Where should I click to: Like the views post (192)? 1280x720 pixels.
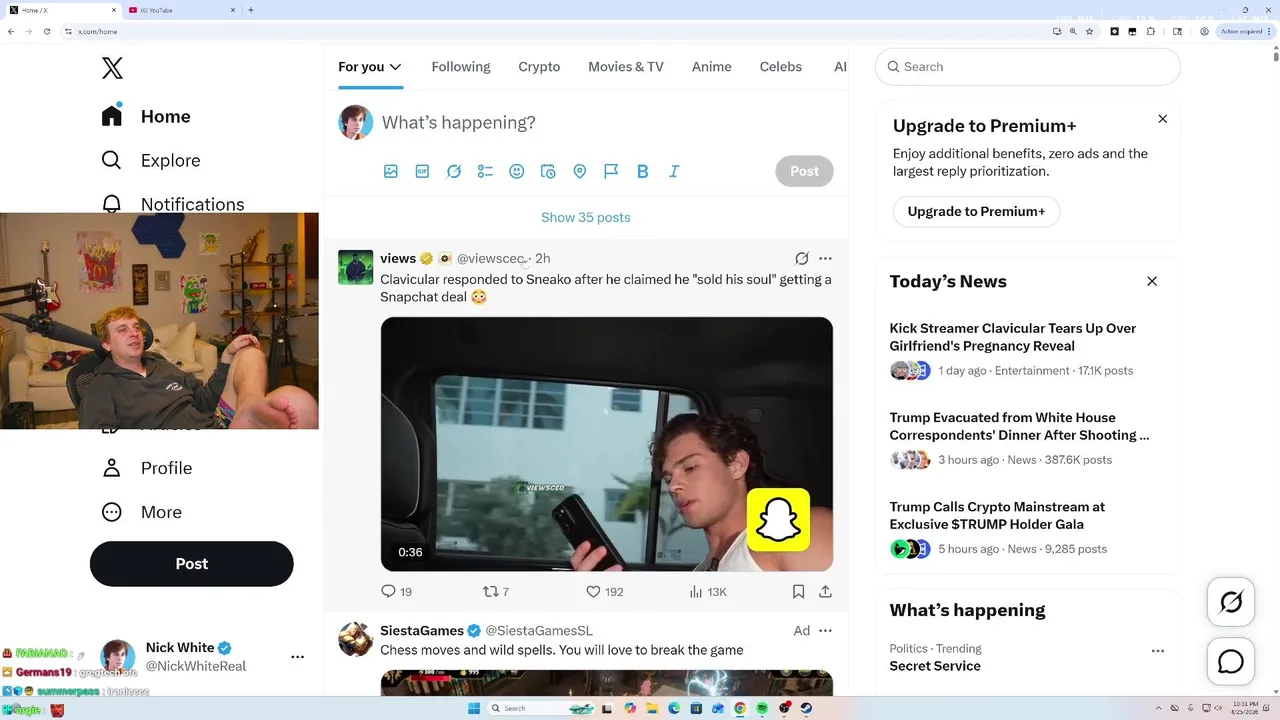point(605,592)
